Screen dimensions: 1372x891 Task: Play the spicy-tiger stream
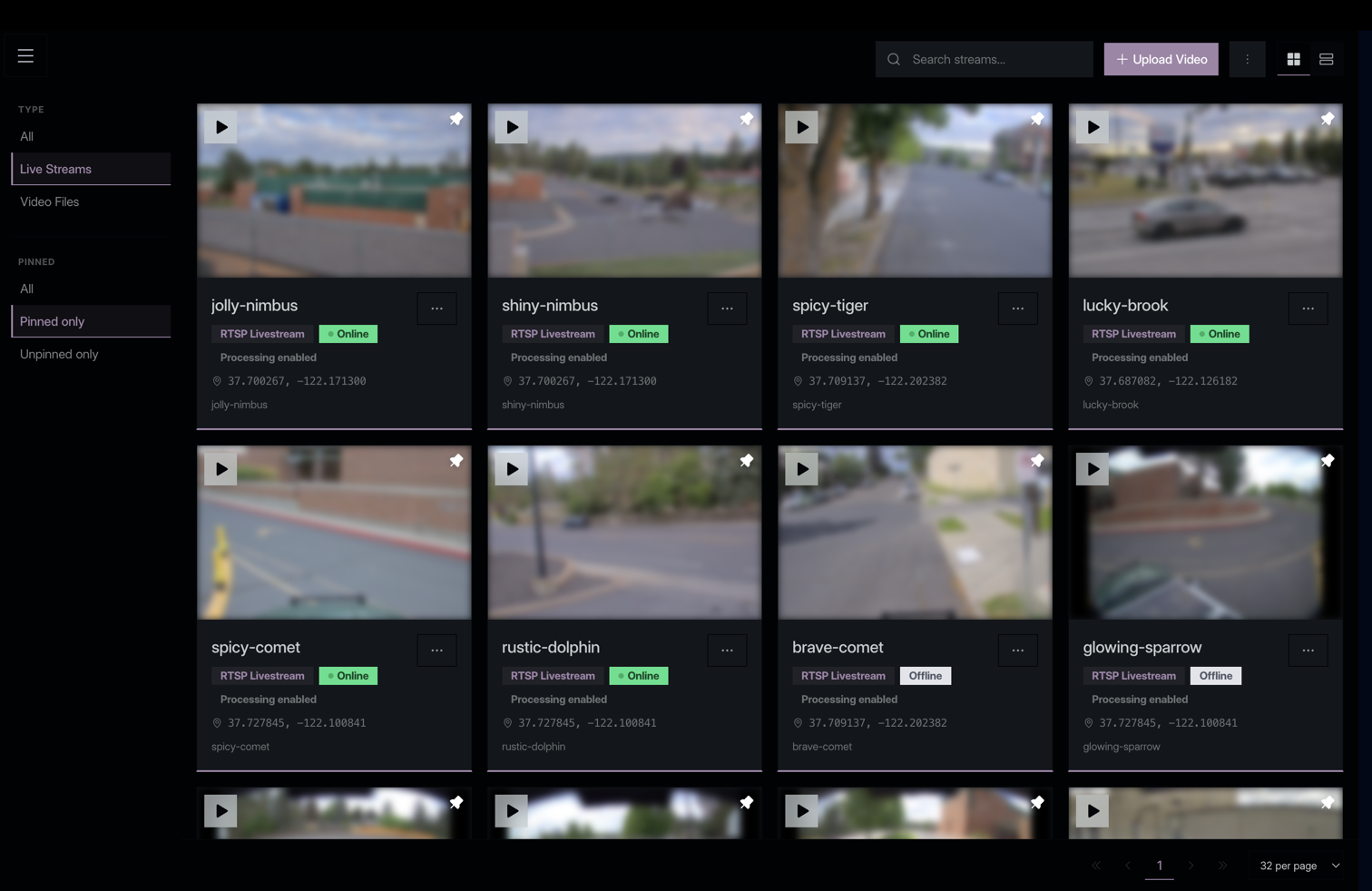[801, 127]
